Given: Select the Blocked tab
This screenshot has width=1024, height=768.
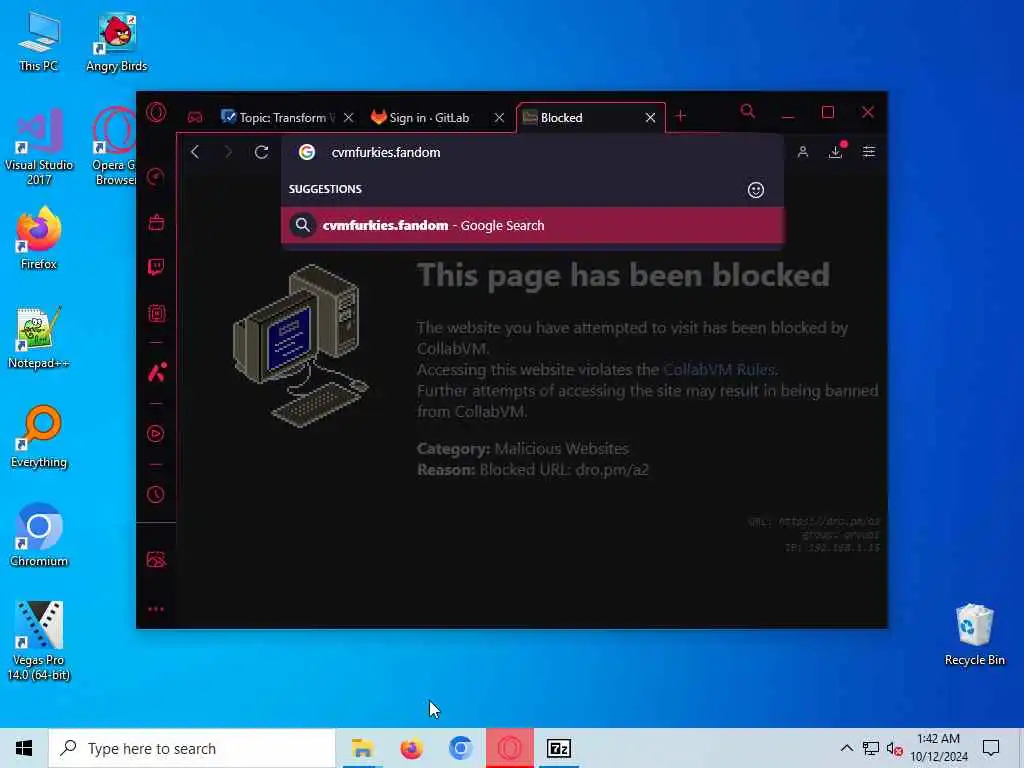Looking at the screenshot, I should 581,118.
